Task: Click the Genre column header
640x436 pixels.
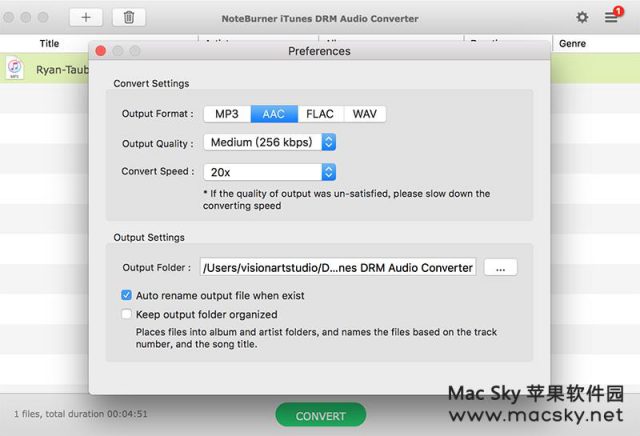Action: [572, 44]
